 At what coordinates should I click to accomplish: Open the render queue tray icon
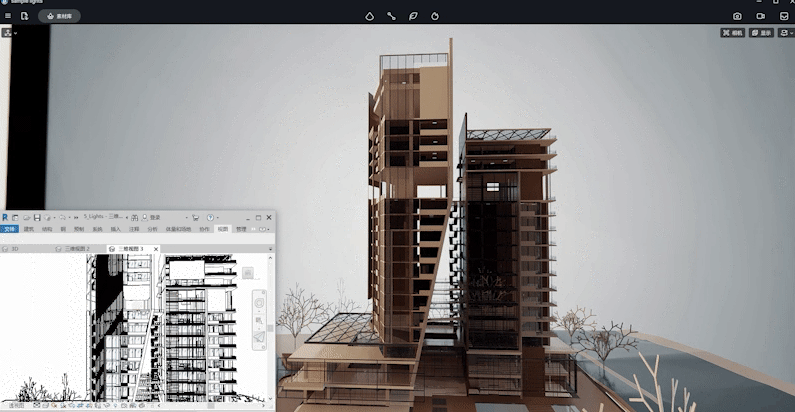784,16
